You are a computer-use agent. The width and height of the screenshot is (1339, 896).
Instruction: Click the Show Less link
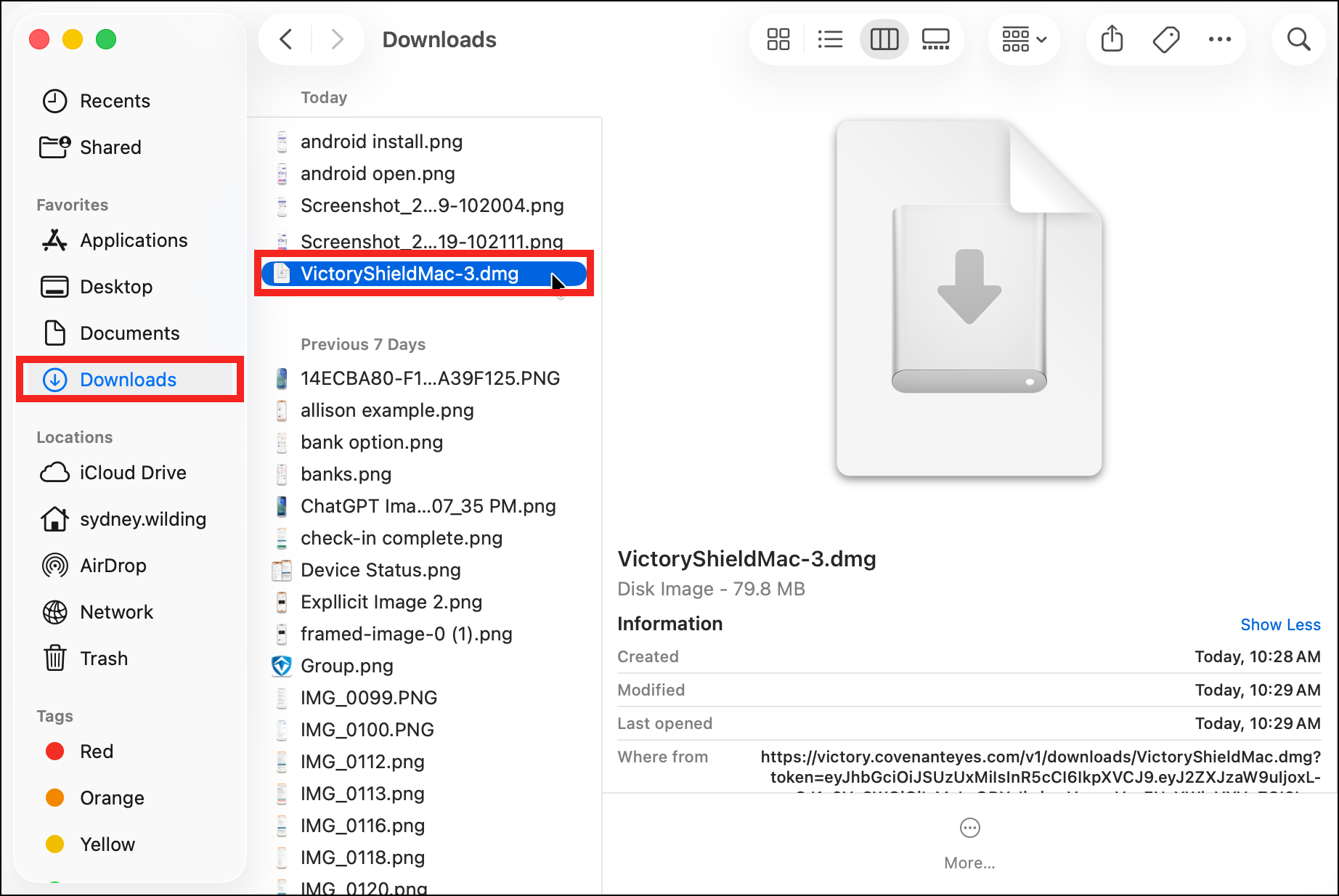point(1280,624)
